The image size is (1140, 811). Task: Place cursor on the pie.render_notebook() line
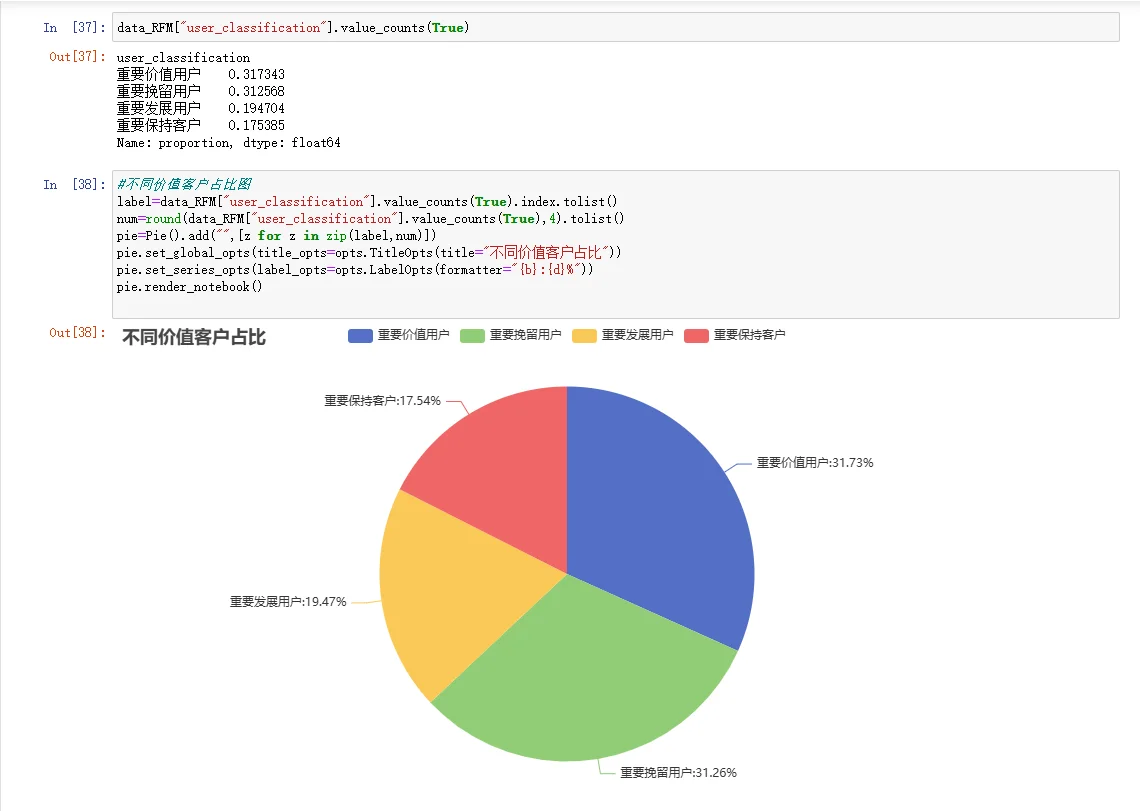click(x=189, y=287)
